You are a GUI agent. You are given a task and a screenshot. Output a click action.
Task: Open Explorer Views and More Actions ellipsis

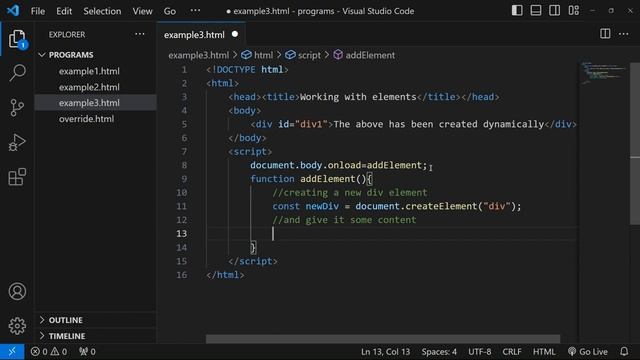140,34
